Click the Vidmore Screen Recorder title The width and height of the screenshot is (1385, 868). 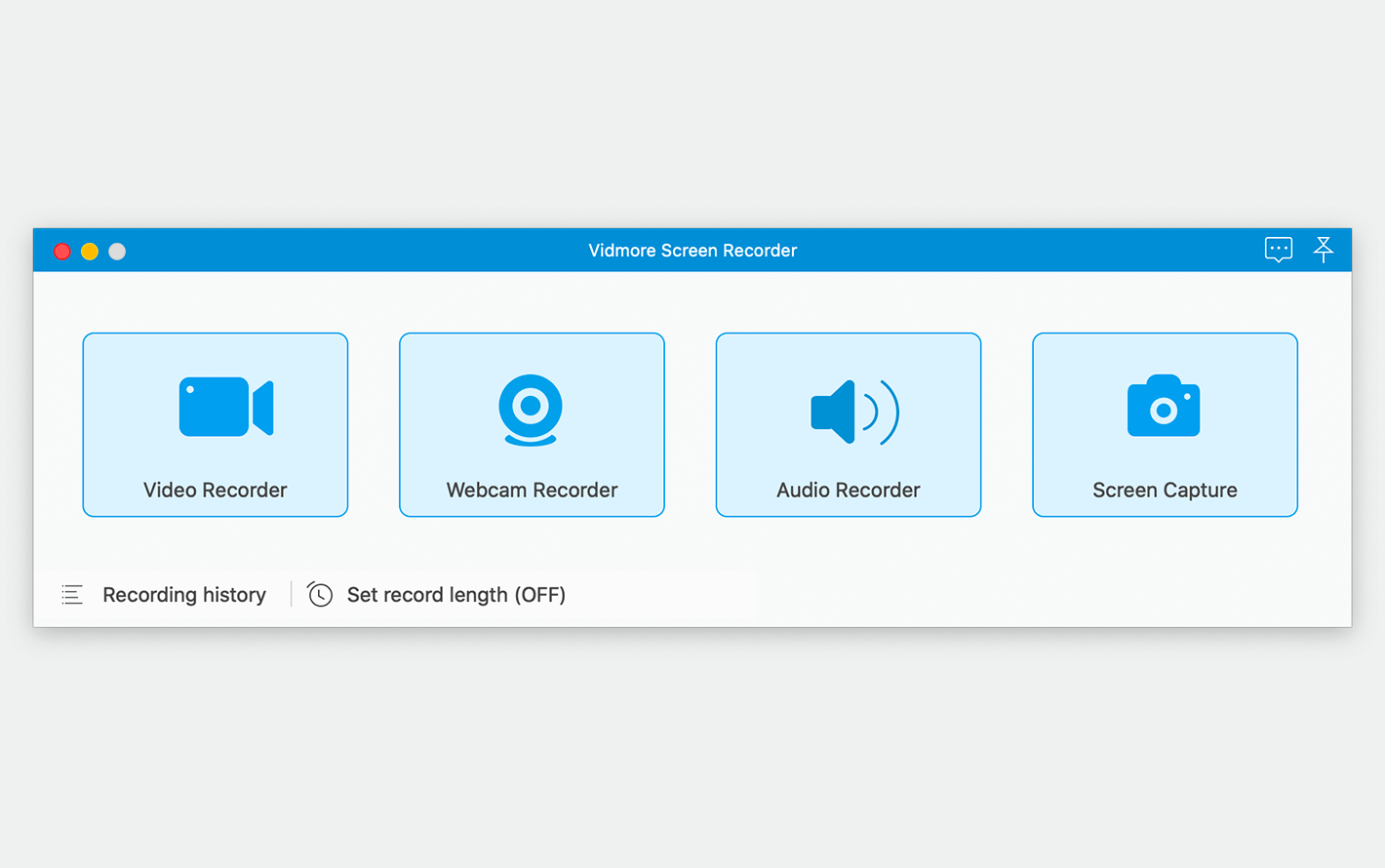692,251
